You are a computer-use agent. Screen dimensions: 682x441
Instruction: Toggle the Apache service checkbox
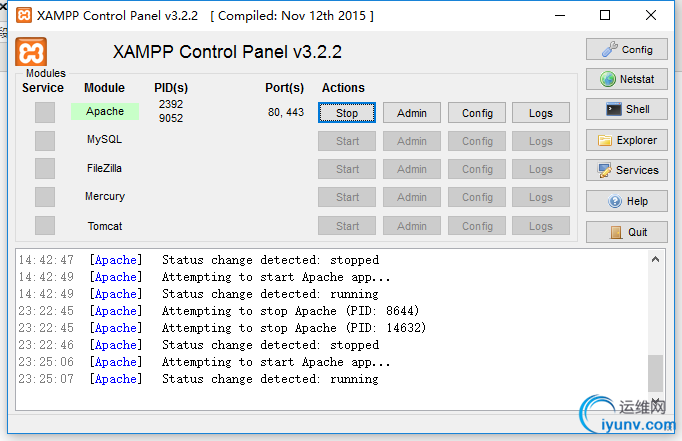(x=45, y=113)
